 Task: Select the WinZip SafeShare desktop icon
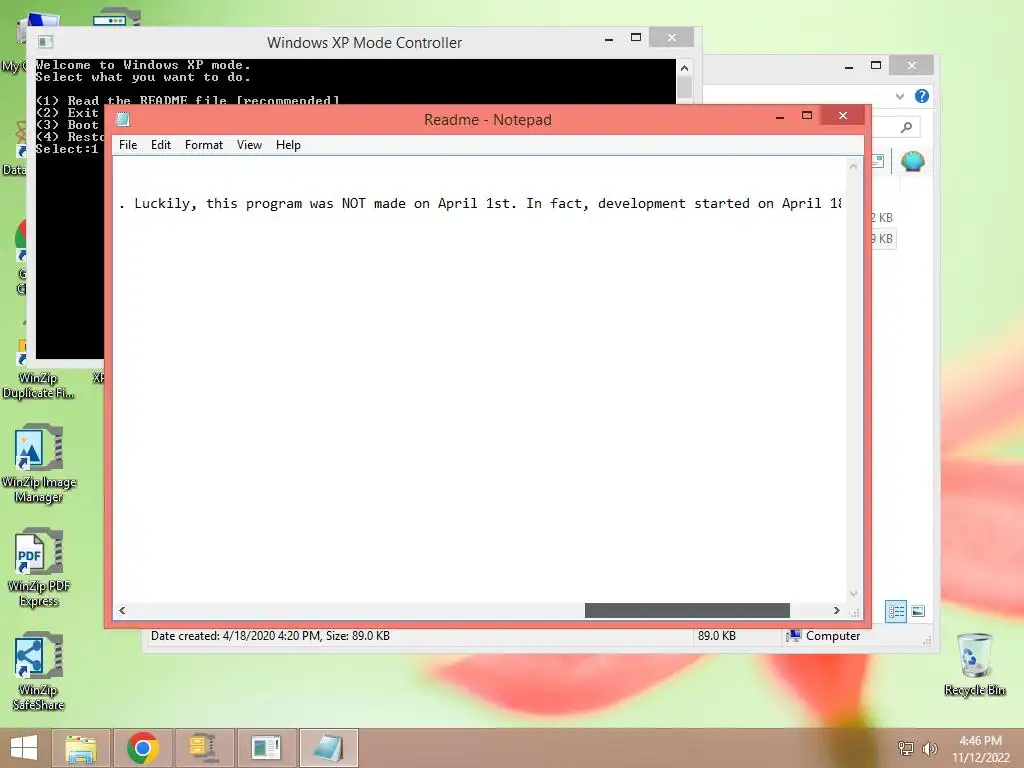(39, 671)
